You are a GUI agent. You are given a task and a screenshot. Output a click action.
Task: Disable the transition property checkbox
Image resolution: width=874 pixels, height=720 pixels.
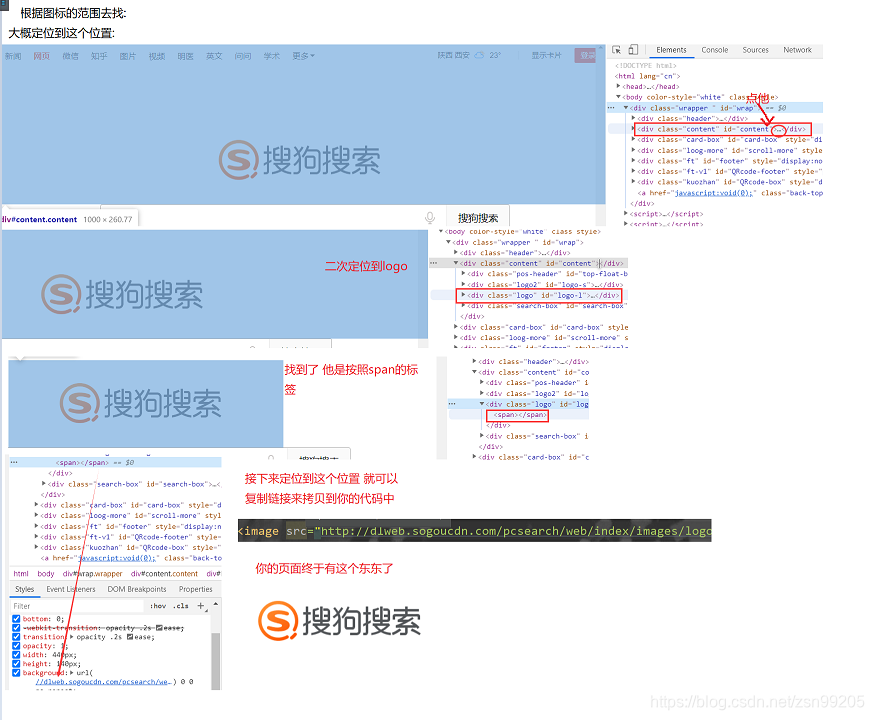tap(16, 637)
